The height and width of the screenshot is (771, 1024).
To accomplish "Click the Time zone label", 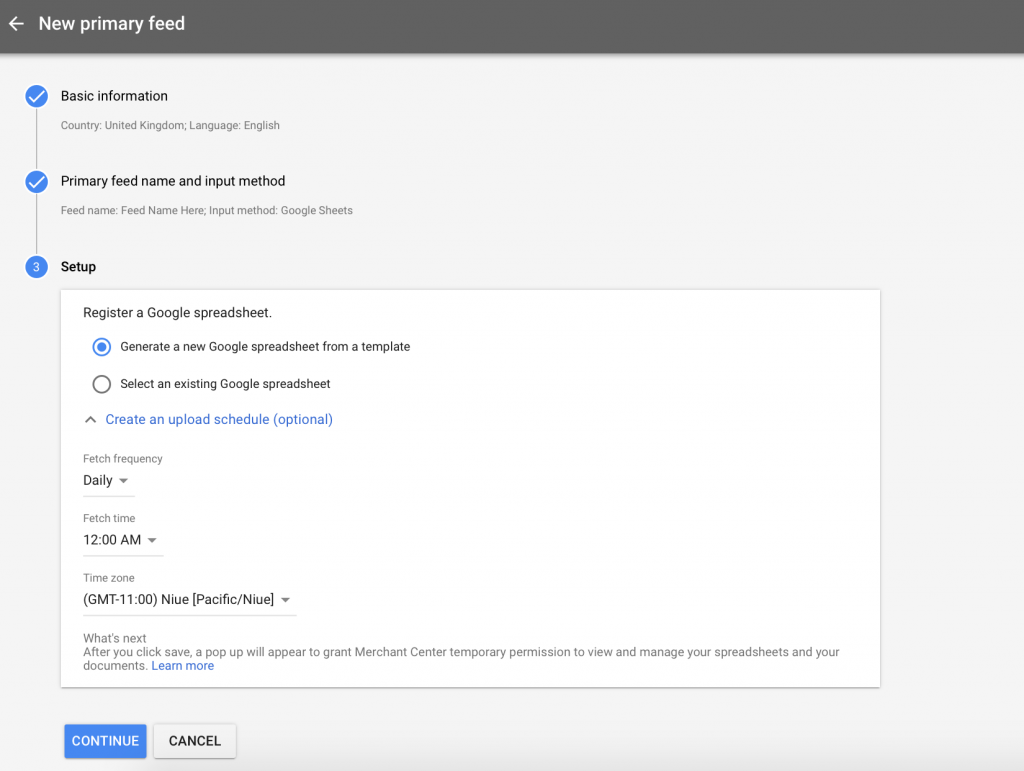I will coord(108,578).
